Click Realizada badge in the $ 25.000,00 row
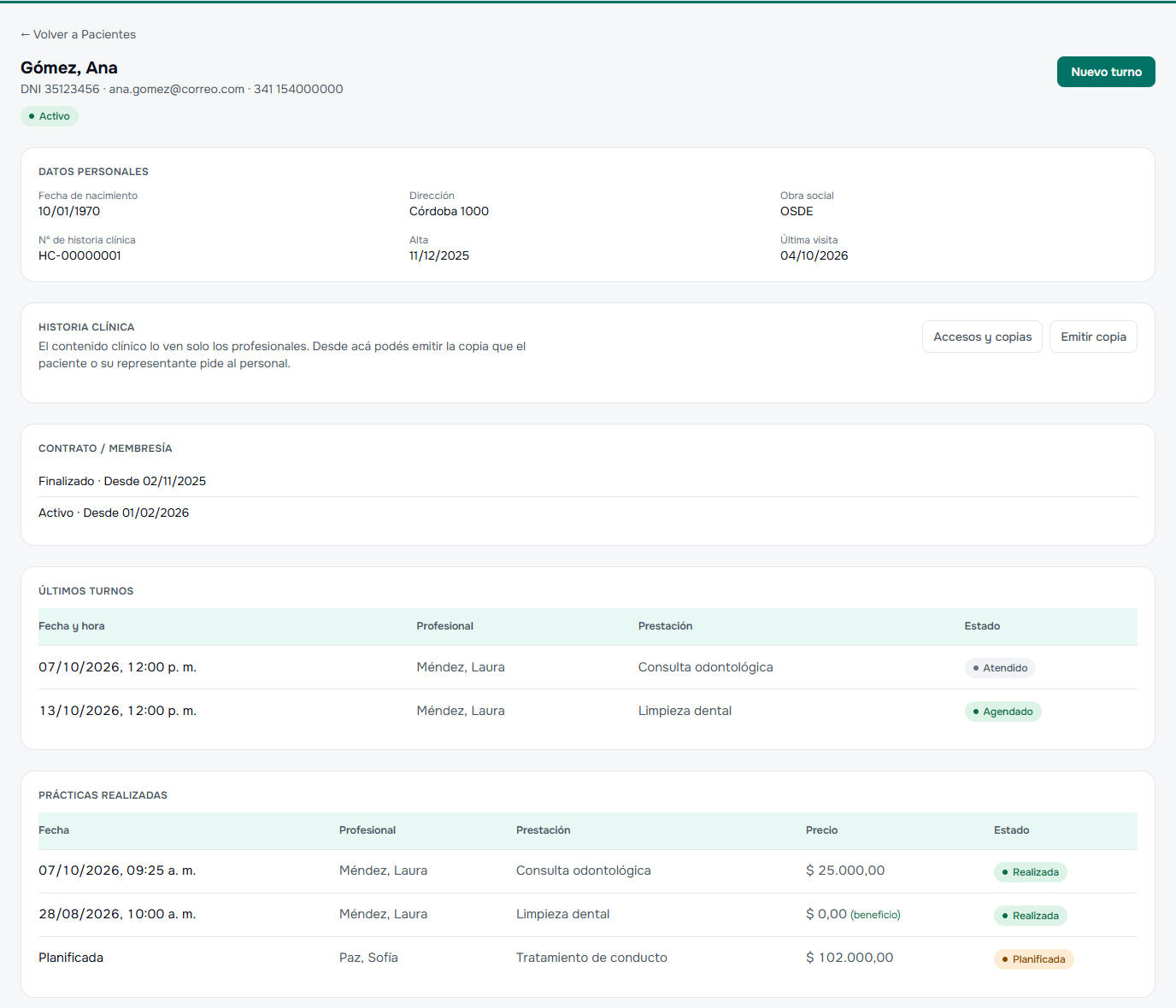The image size is (1176, 1008). point(1030,872)
